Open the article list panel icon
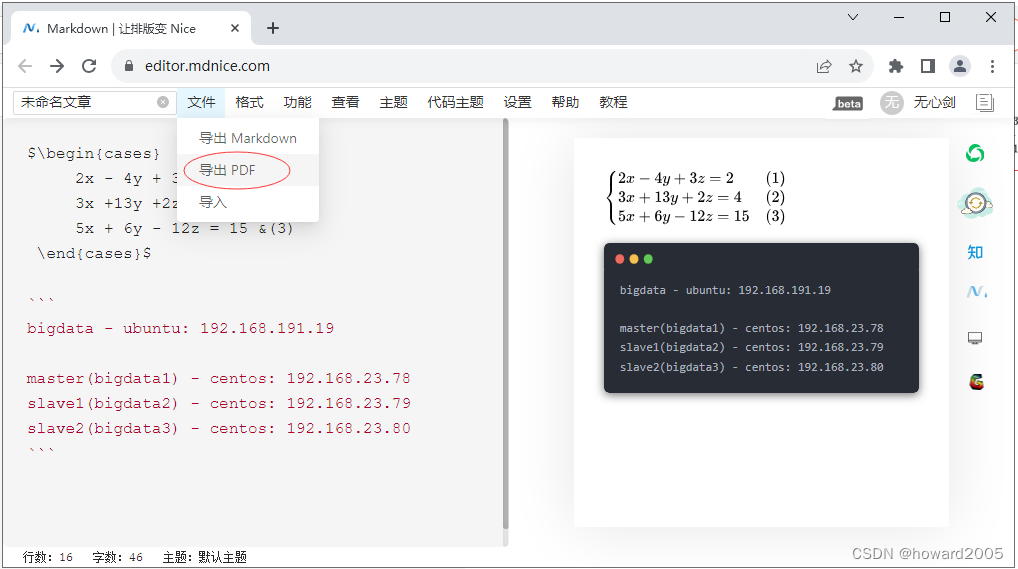The height and width of the screenshot is (569, 1018). [985, 103]
